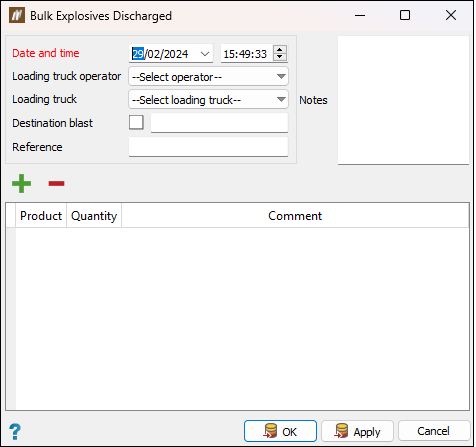Screen dimensions: 476x447
Task: Open the date picker dropdown
Action: pos(205,54)
